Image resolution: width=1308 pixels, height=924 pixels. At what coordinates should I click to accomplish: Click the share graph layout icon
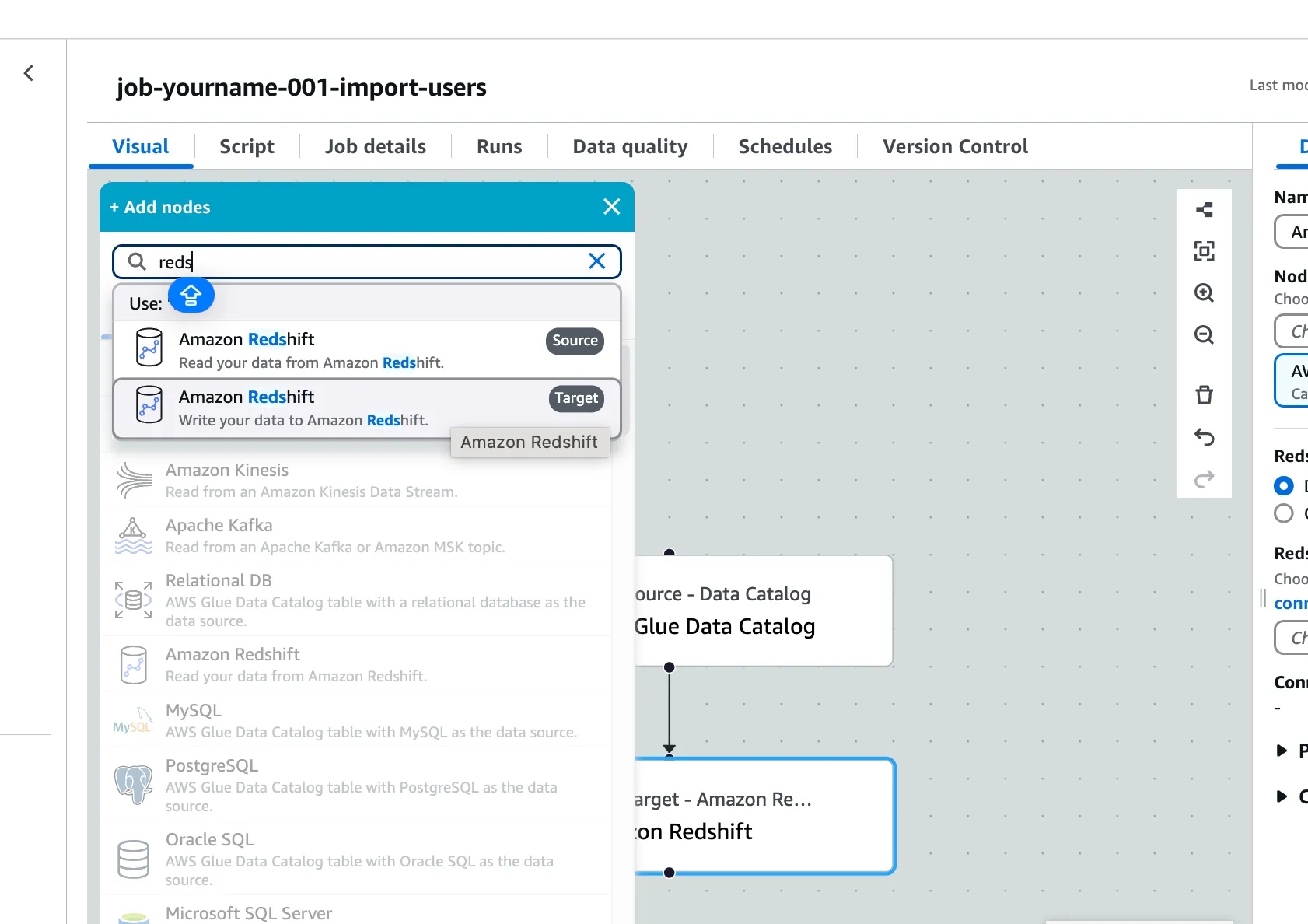[1204, 209]
